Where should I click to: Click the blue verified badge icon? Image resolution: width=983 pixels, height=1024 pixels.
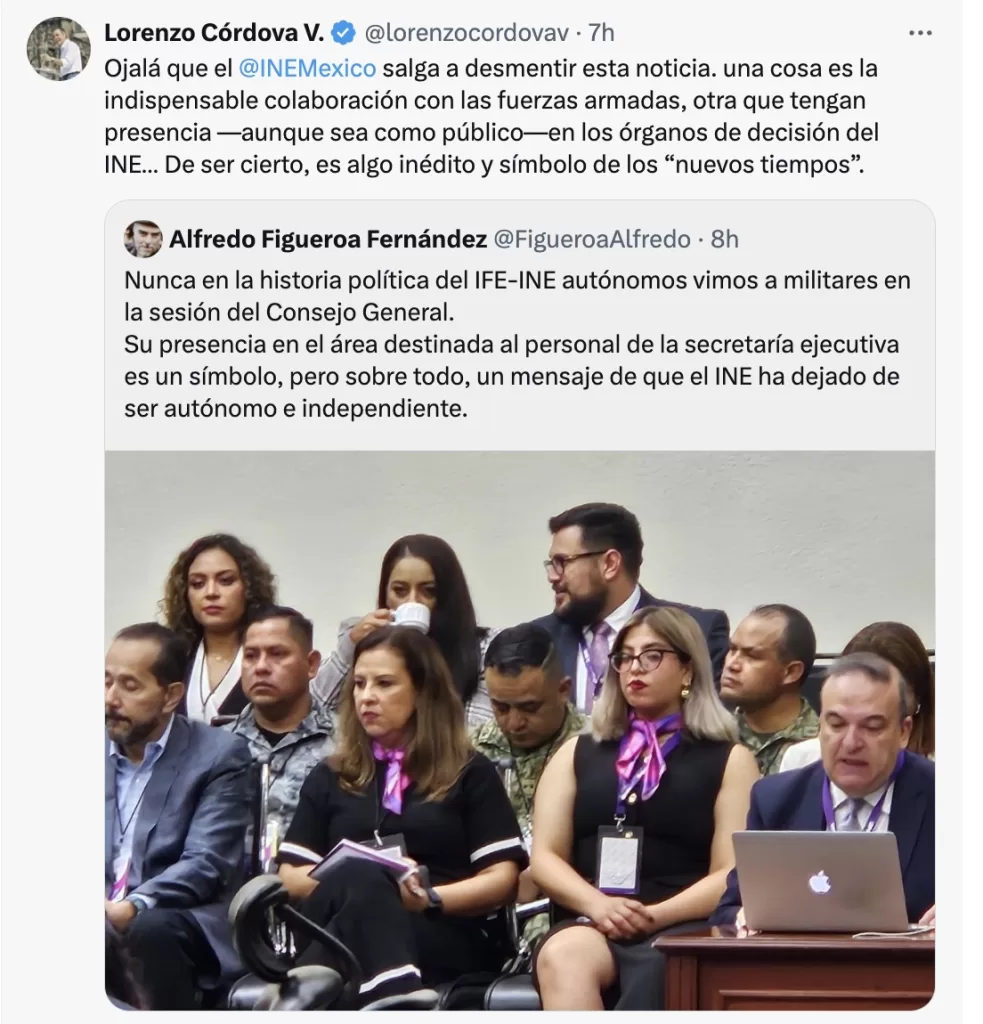click(344, 33)
